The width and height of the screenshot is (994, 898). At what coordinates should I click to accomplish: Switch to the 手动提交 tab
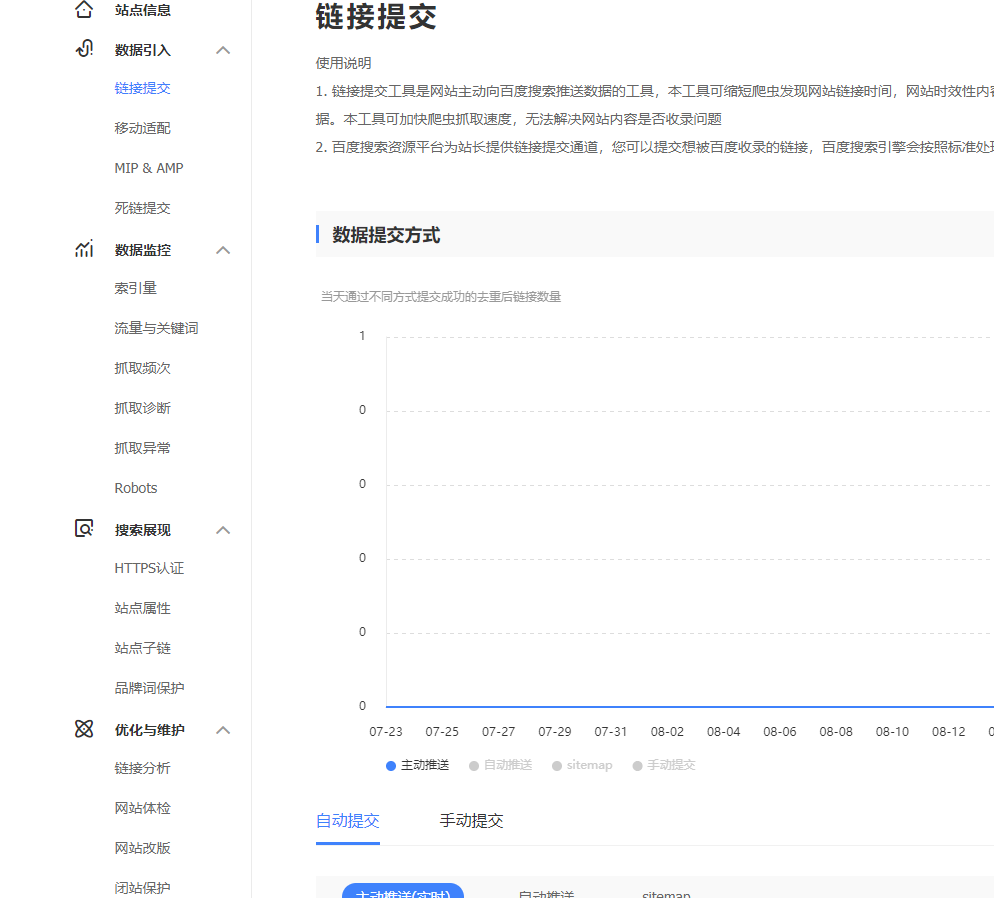471,821
